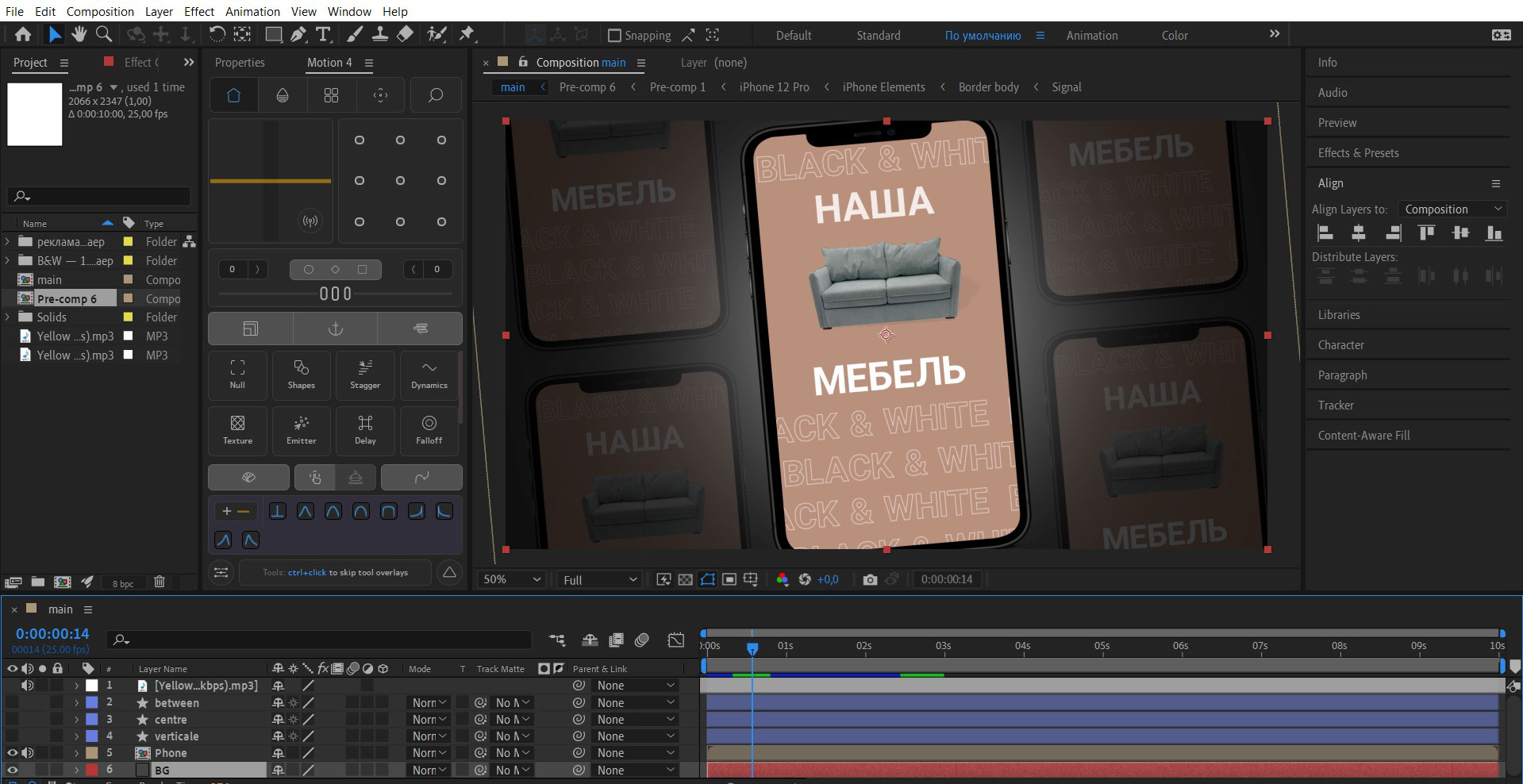The width and height of the screenshot is (1523, 784).
Task: Click the red label swatch of BG layer
Action: (91, 770)
